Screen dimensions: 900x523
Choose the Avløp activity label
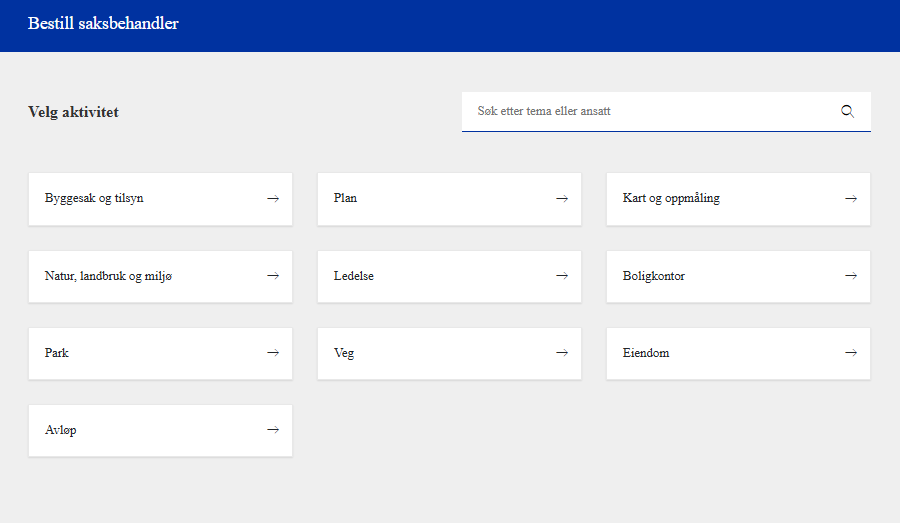point(61,430)
